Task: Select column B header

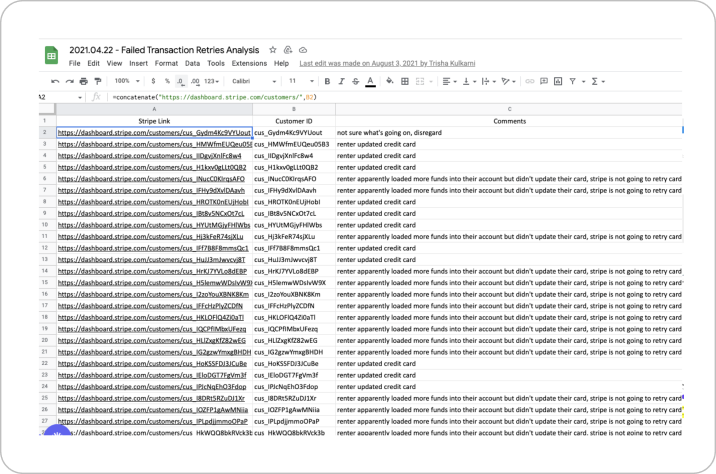Action: pyautogui.click(x=294, y=109)
